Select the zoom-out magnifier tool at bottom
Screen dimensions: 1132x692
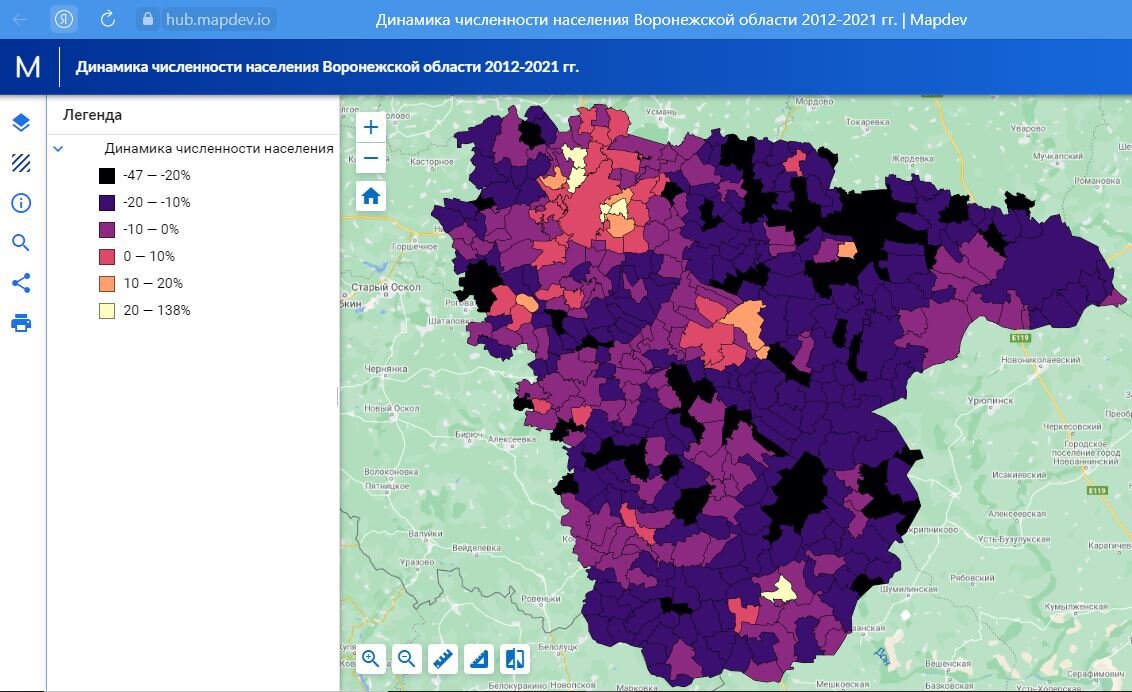pyautogui.click(x=407, y=658)
